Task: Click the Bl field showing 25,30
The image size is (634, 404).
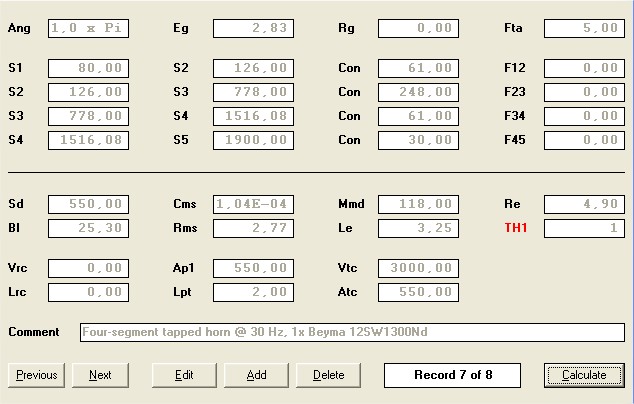Action: click(88, 229)
